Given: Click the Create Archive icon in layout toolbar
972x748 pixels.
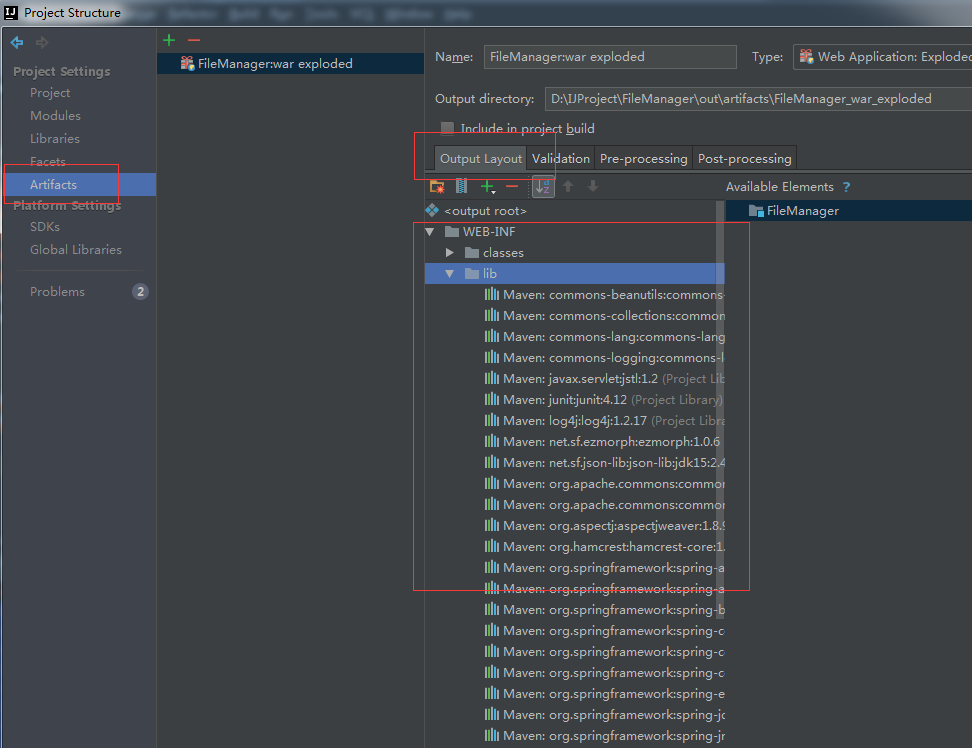Looking at the screenshot, I should click(x=461, y=186).
